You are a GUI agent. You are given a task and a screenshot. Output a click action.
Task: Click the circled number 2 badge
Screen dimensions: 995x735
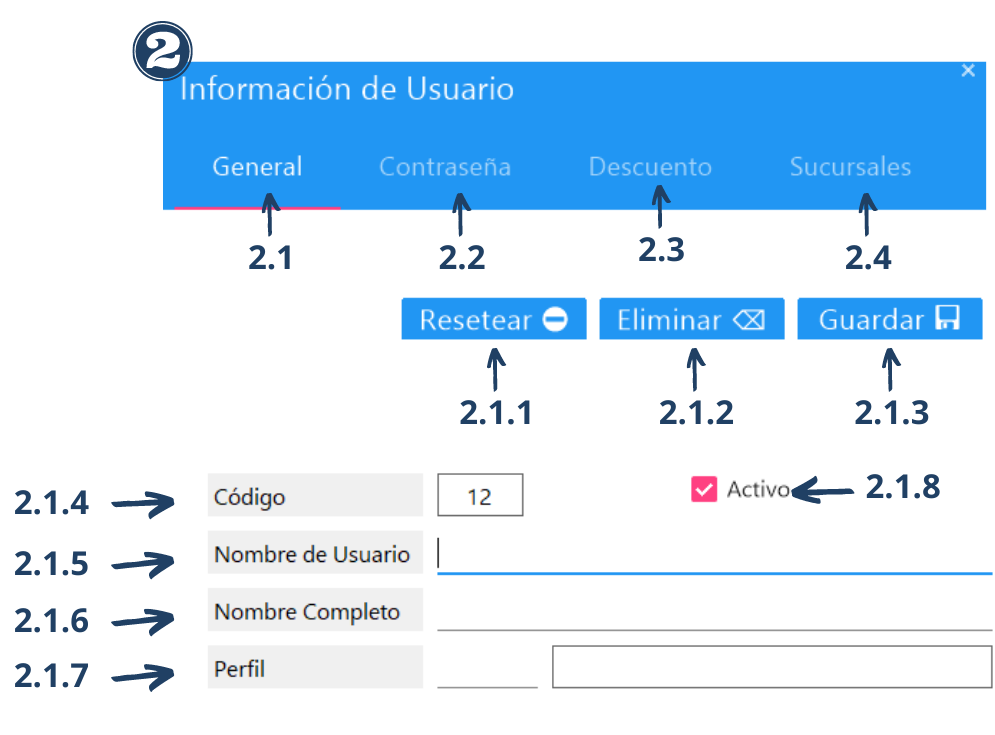pyautogui.click(x=162, y=54)
